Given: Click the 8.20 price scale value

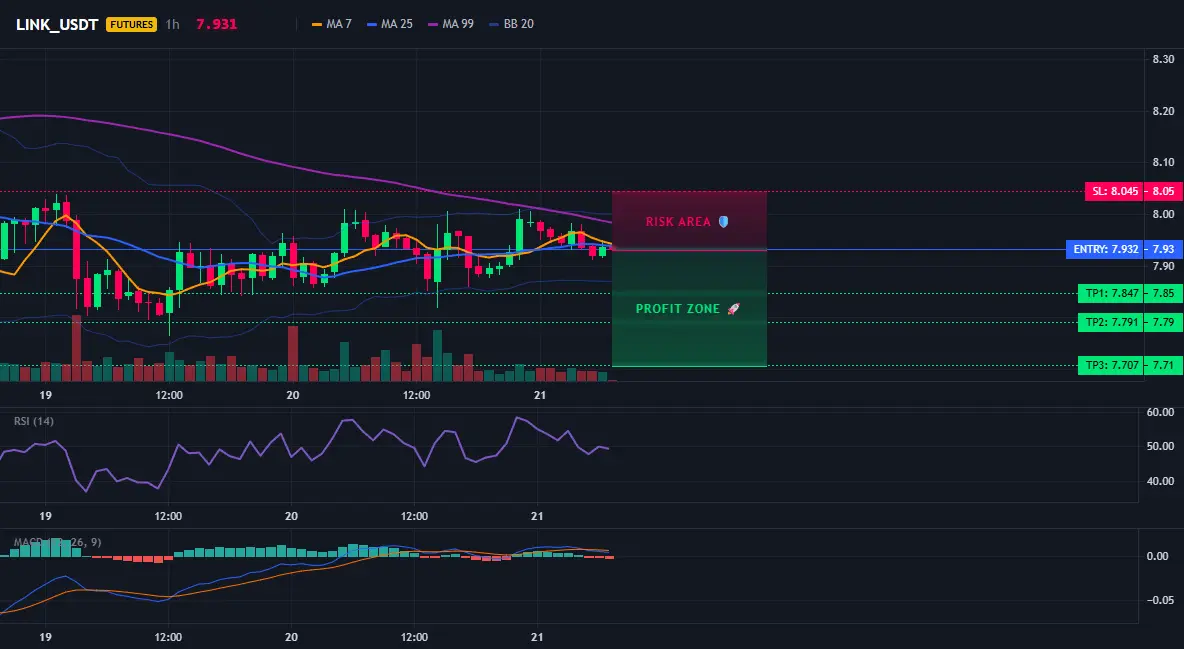Looking at the screenshot, I should click(1163, 111).
